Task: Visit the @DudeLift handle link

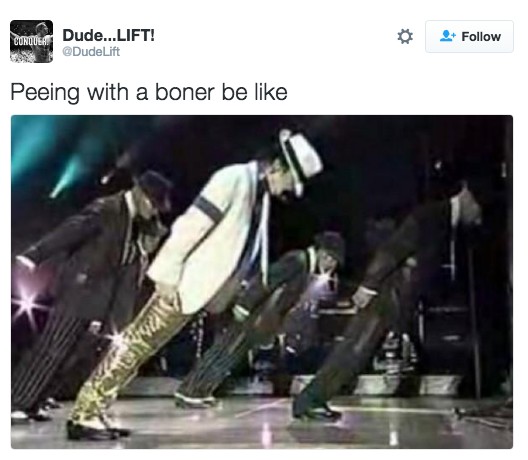Action: (x=91, y=52)
